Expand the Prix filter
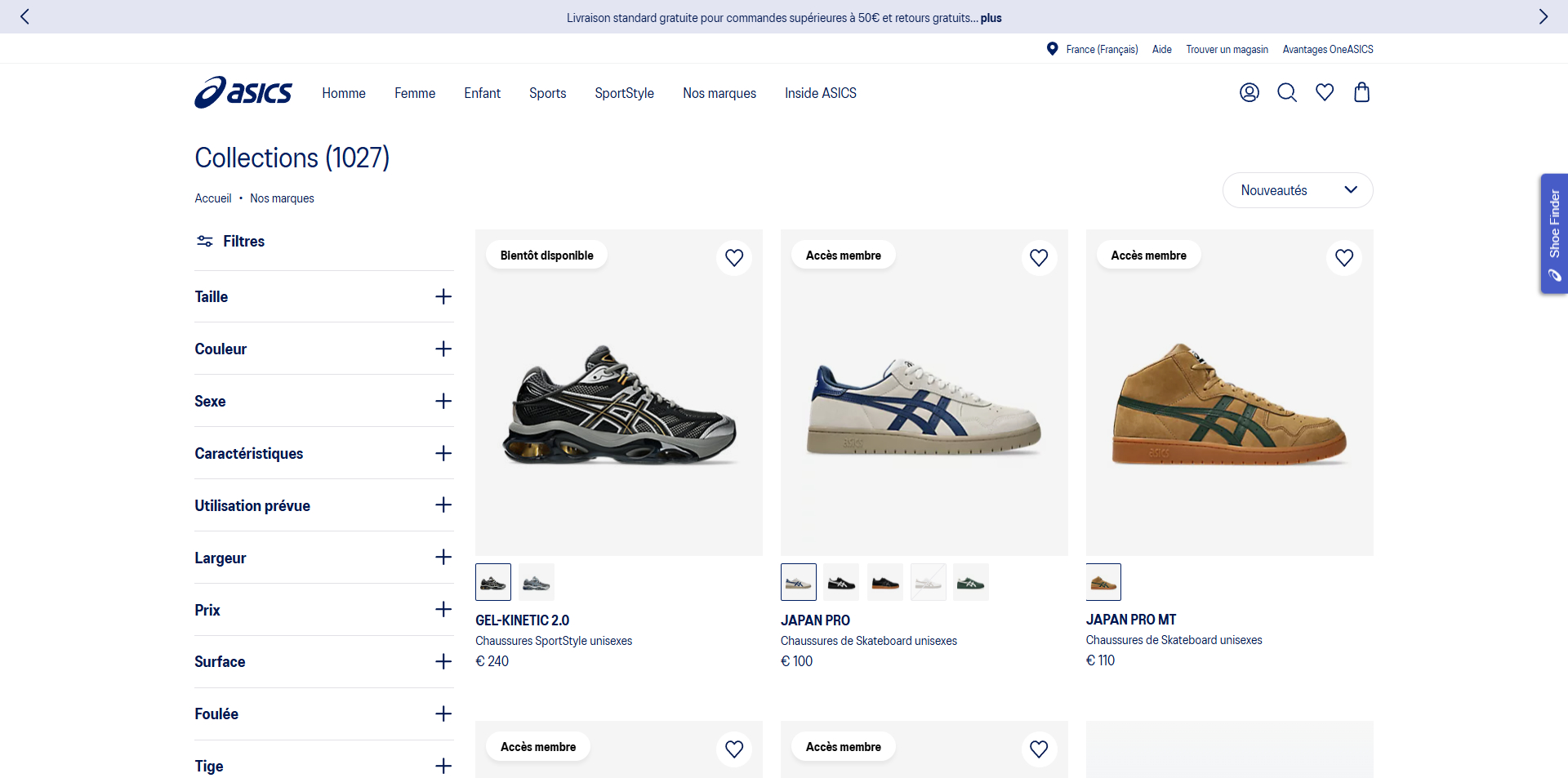Viewport: 1568px width, 778px height. (323, 610)
